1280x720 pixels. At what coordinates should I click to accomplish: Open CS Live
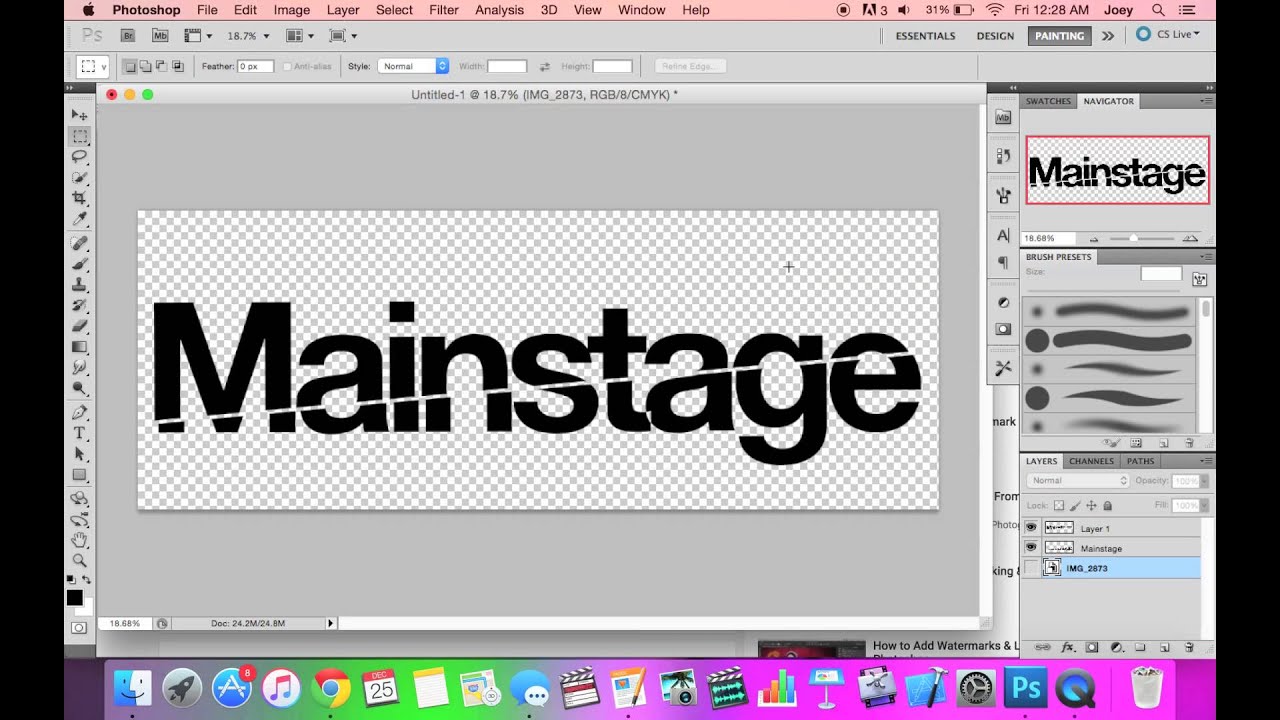click(x=1168, y=34)
